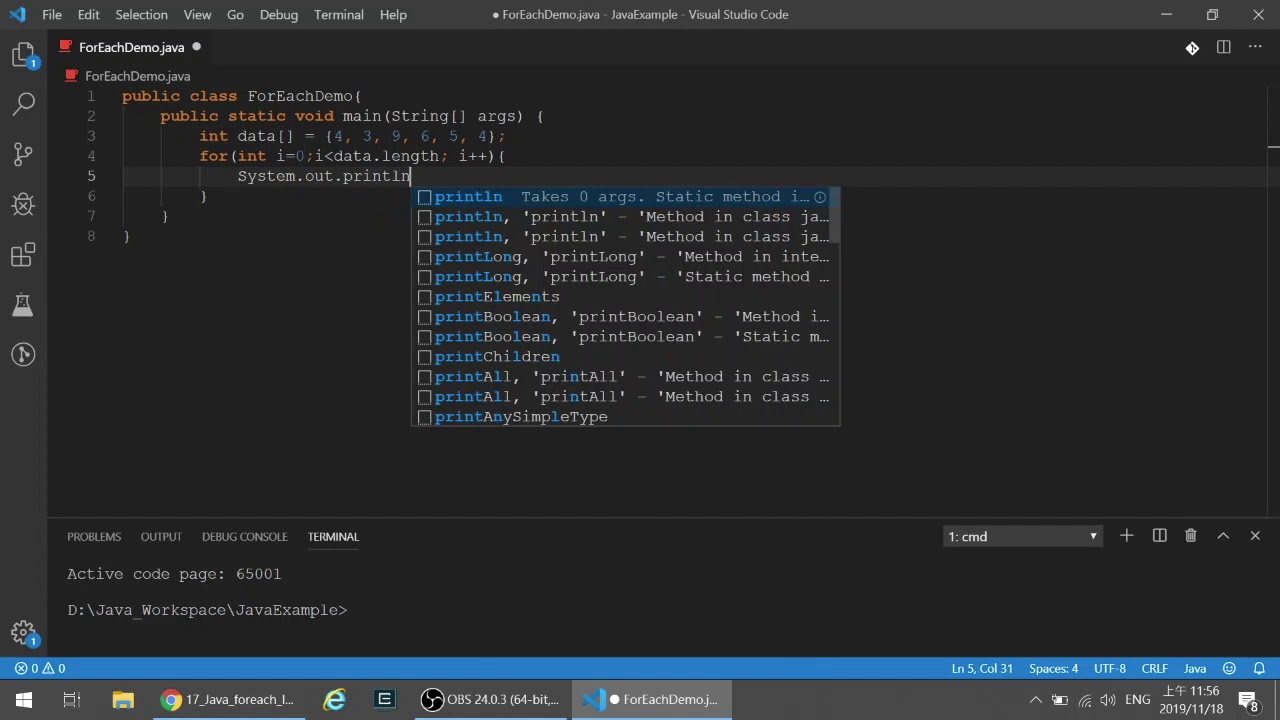Maximize the panel with up chevron
1280x720 pixels.
(x=1223, y=536)
